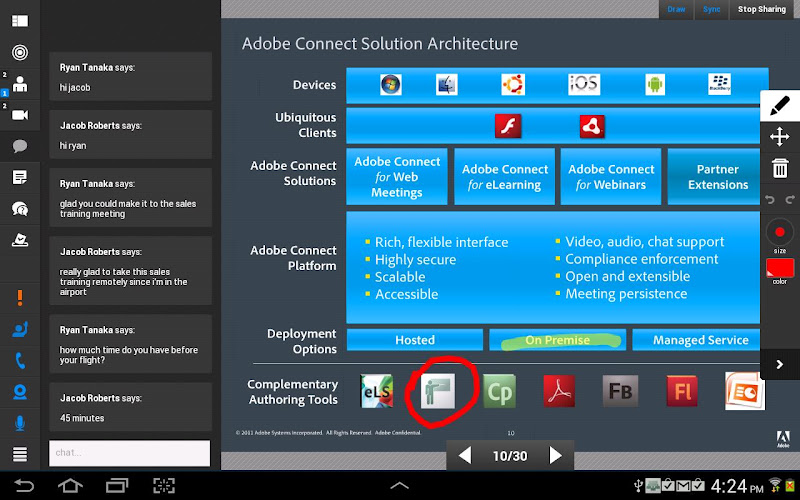Image resolution: width=800 pixels, height=500 pixels.
Task: Tap the eLS authoring tool icon
Action: coord(377,391)
